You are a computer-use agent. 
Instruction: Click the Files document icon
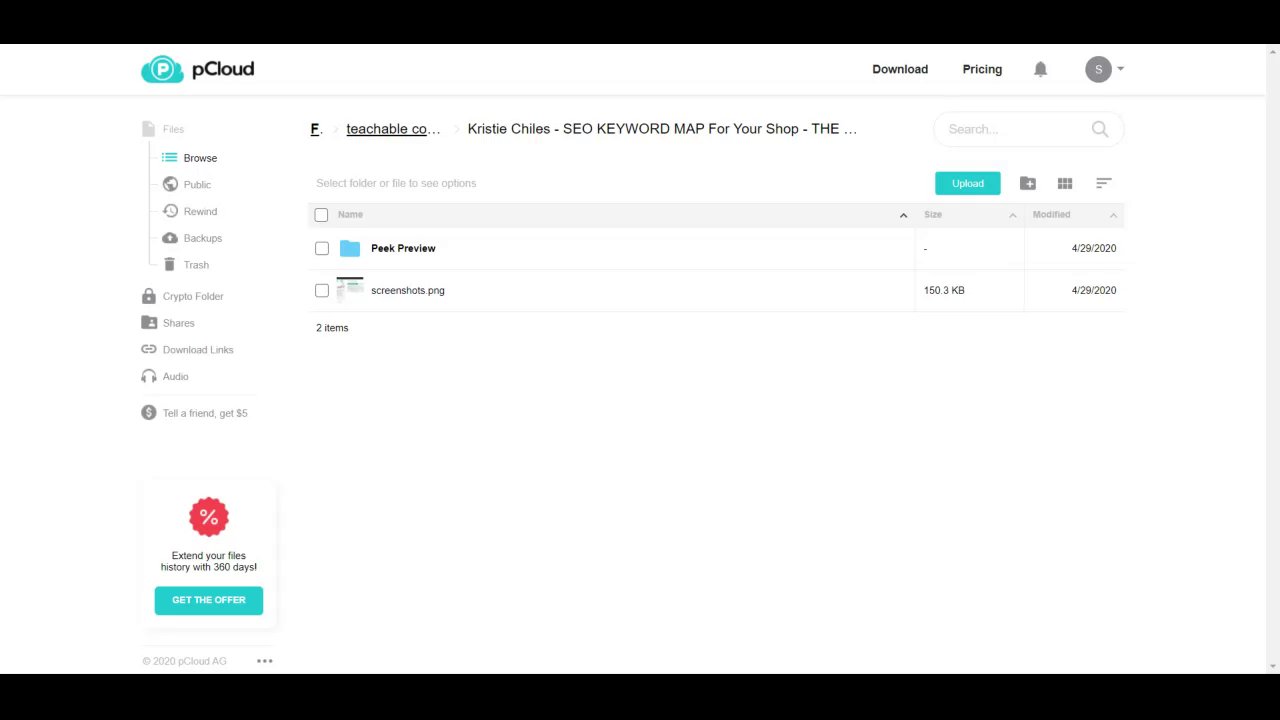(x=148, y=129)
